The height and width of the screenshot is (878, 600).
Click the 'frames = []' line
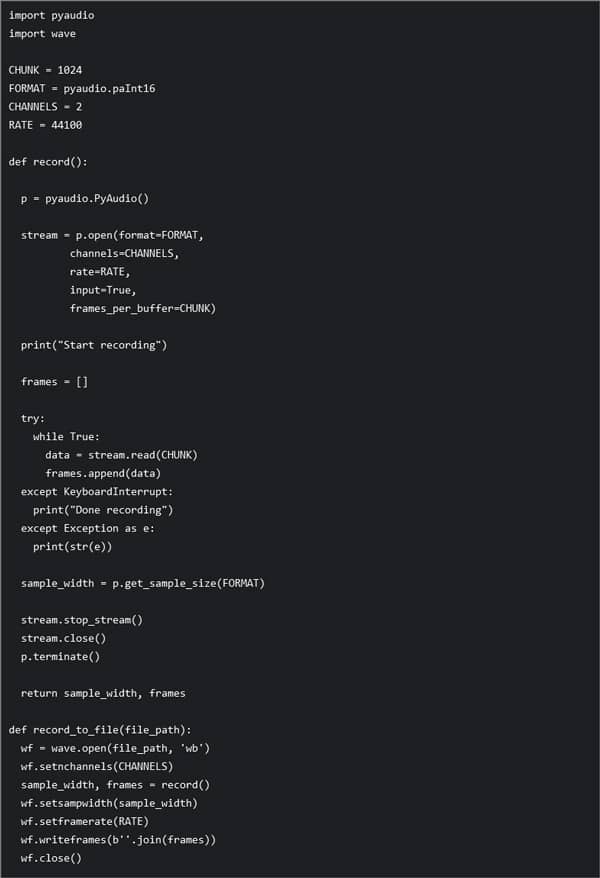(54, 381)
